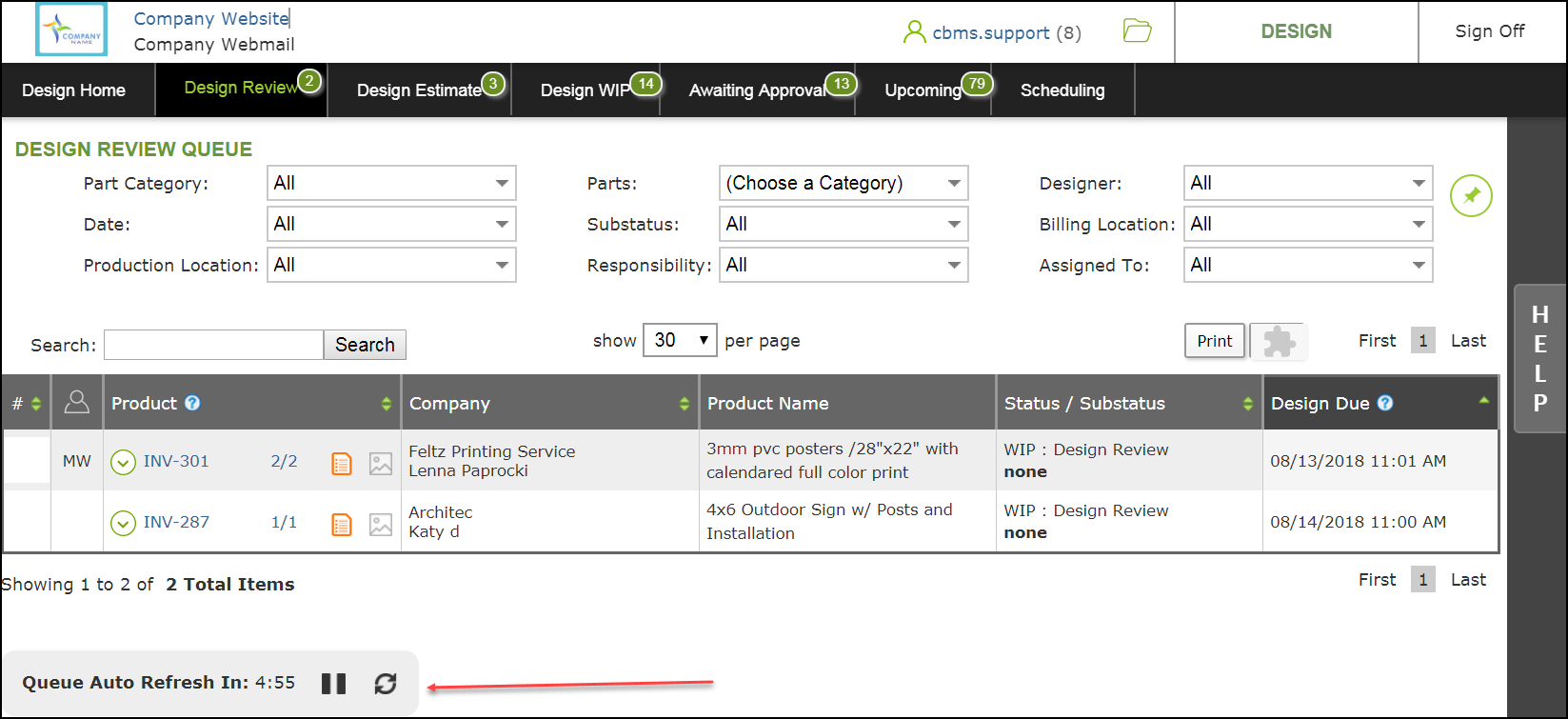Open the Responsibility dropdown
This screenshot has width=1568, height=719.
[844, 265]
